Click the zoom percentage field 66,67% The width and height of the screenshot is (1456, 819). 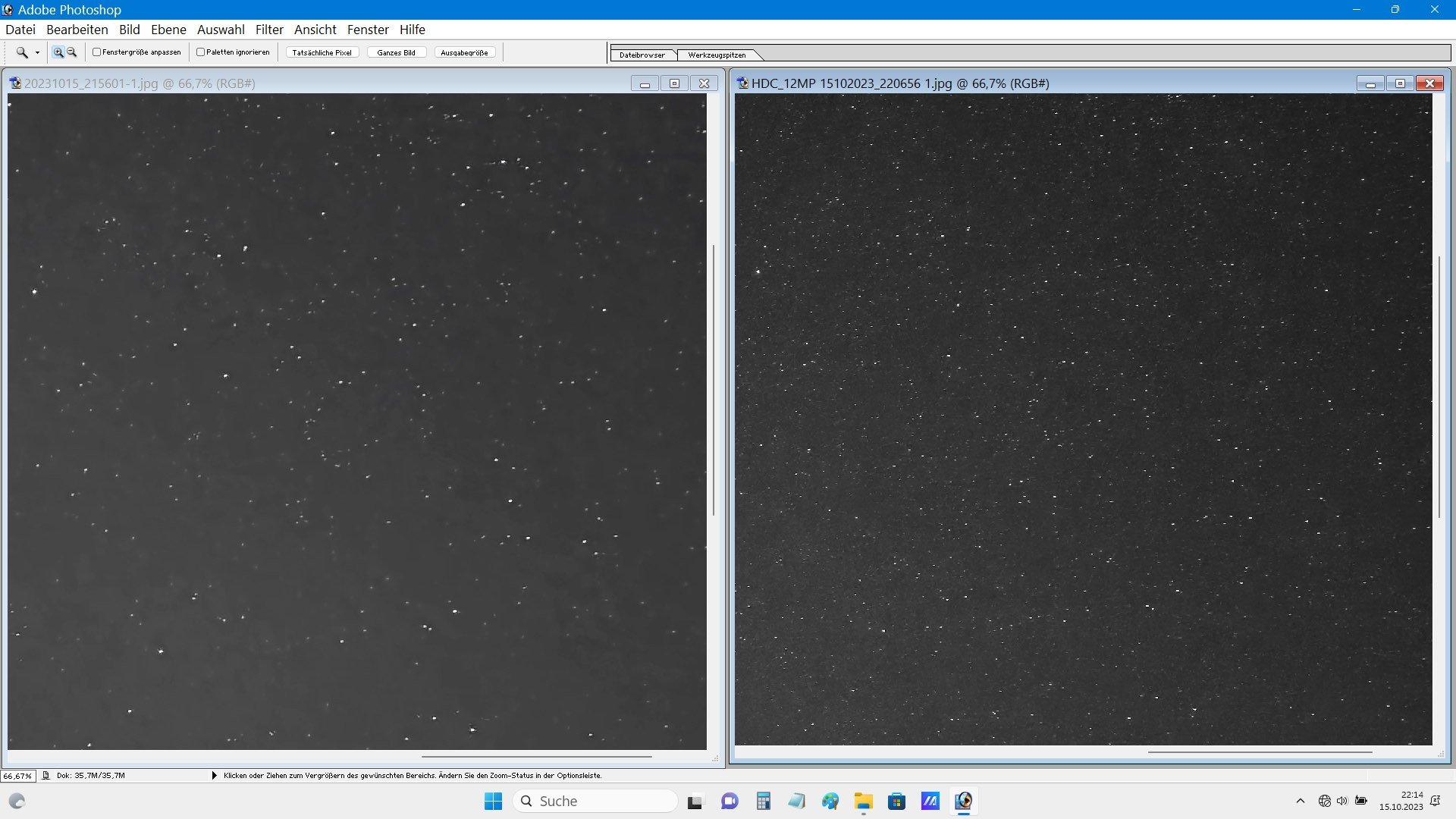pos(17,776)
